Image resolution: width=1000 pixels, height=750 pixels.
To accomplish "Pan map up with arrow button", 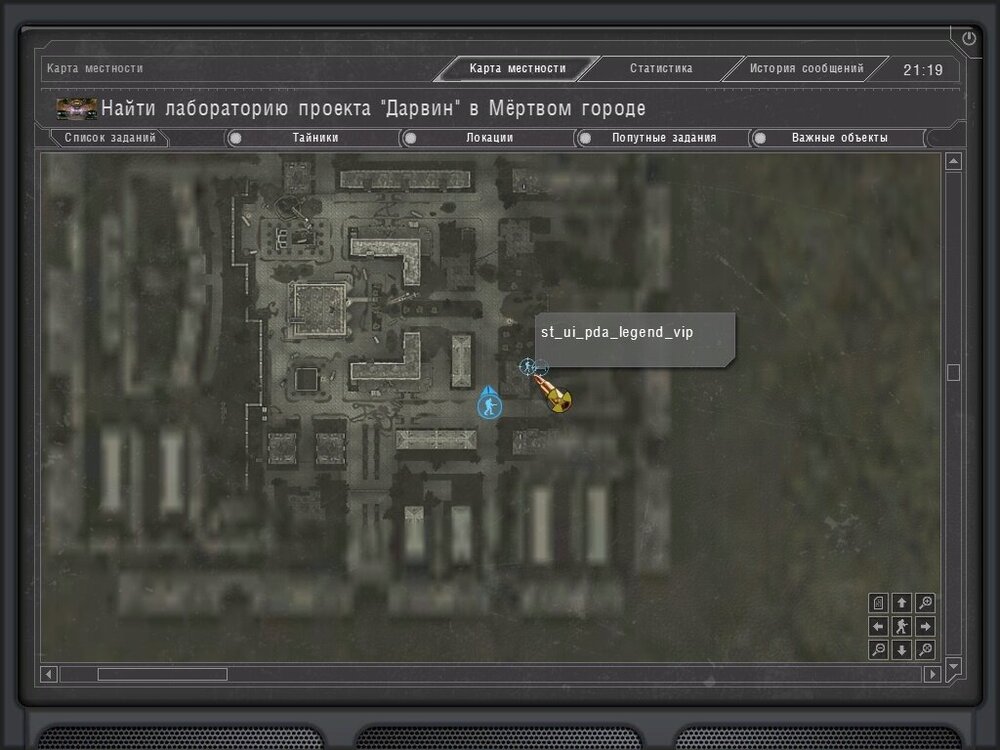I will (902, 603).
